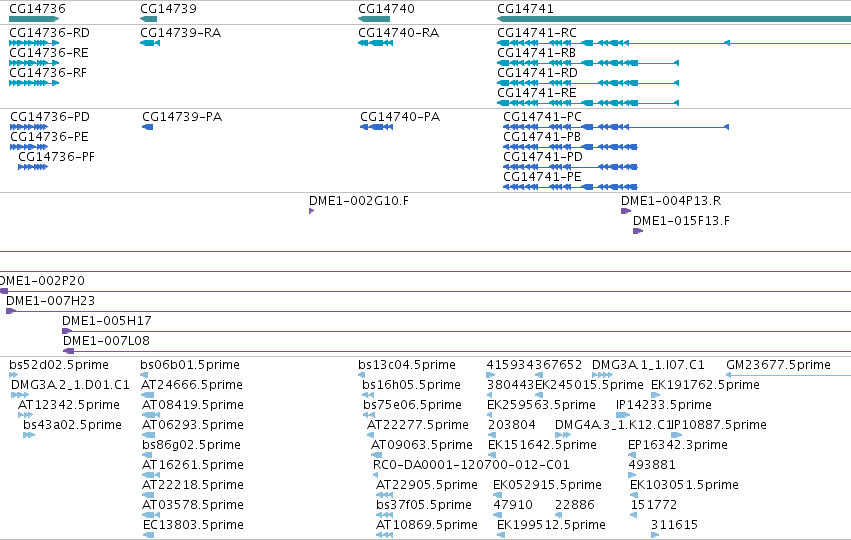Image resolution: width=851 pixels, height=540 pixels.
Task: Choose the CG14739-PA protein label
Action: point(182,117)
